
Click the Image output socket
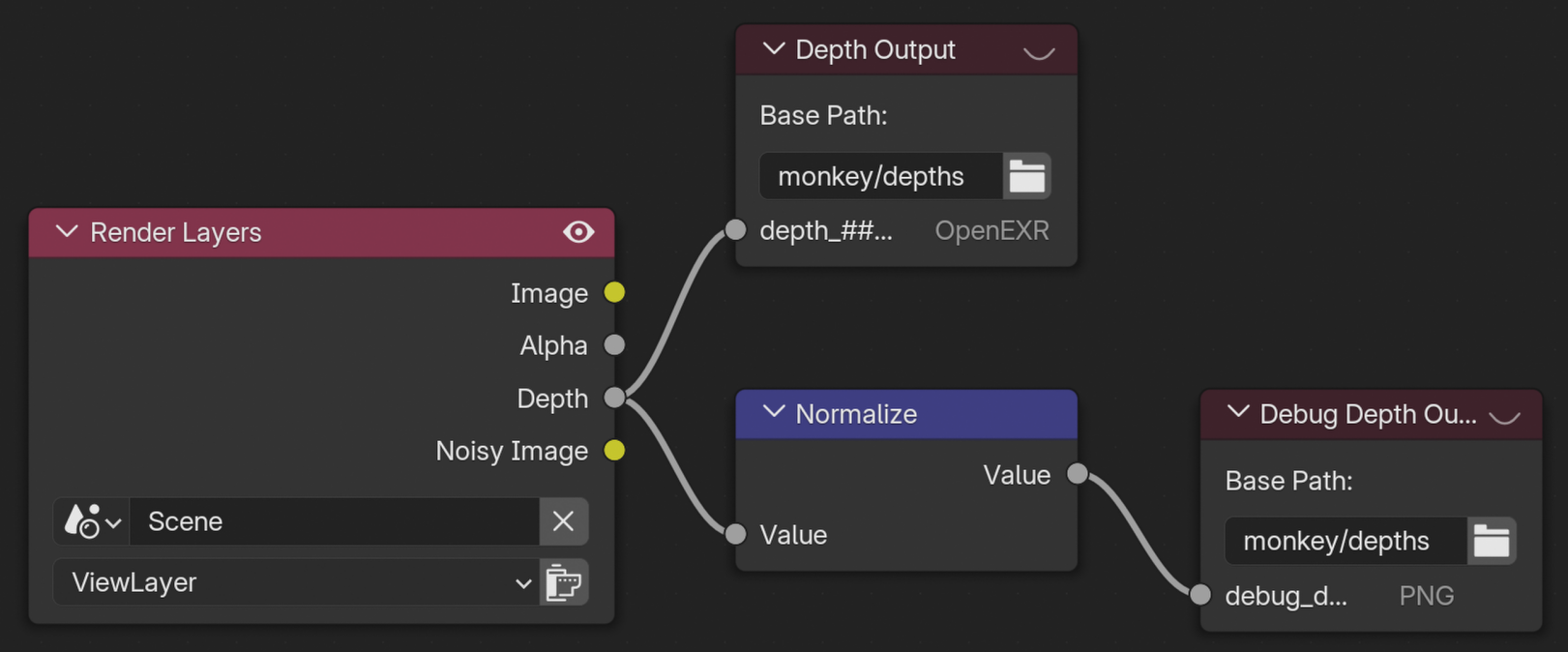point(614,292)
